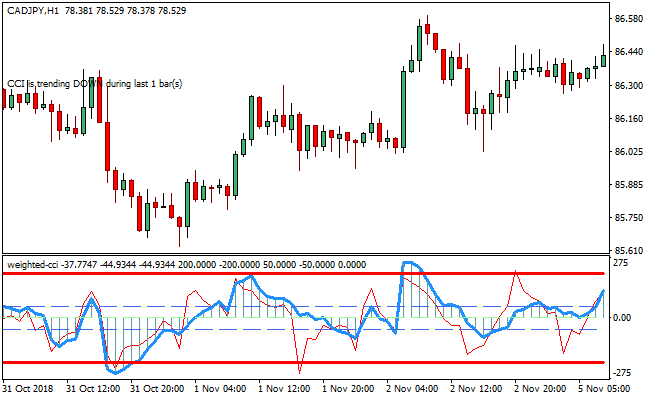Select the upper red +200 level line
This screenshot has width=650, height=400.
(303, 274)
